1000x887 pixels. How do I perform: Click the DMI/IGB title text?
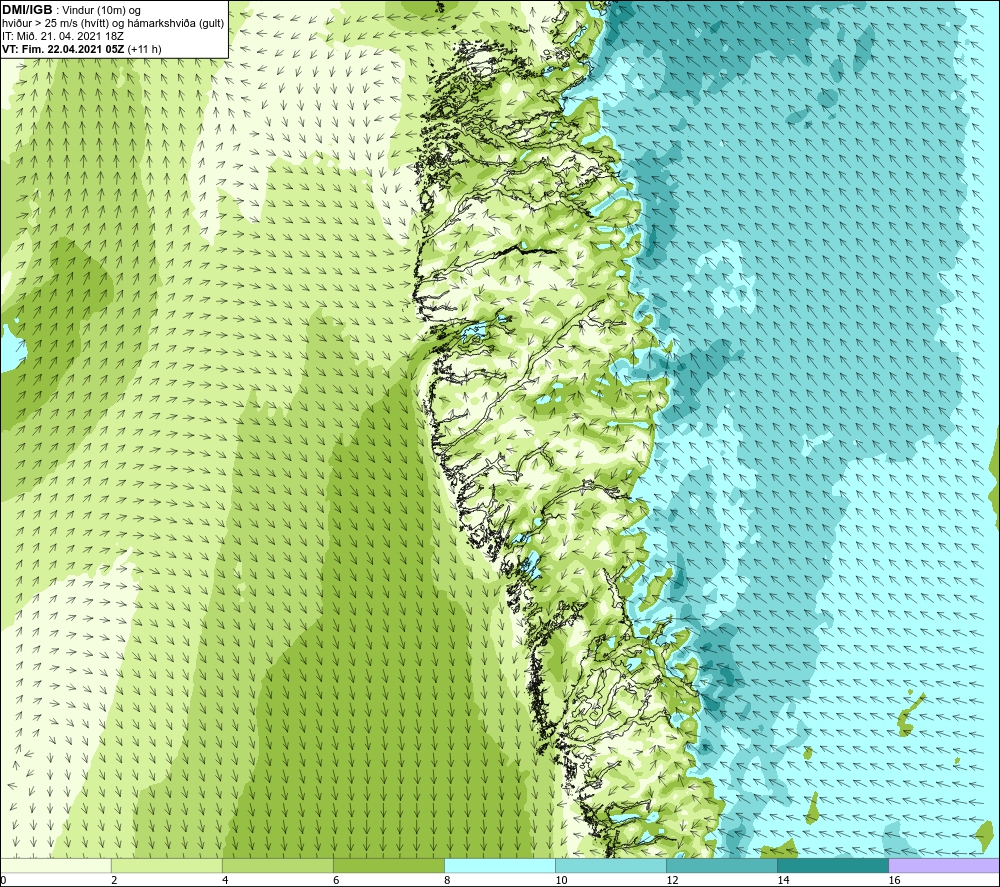click(x=27, y=10)
